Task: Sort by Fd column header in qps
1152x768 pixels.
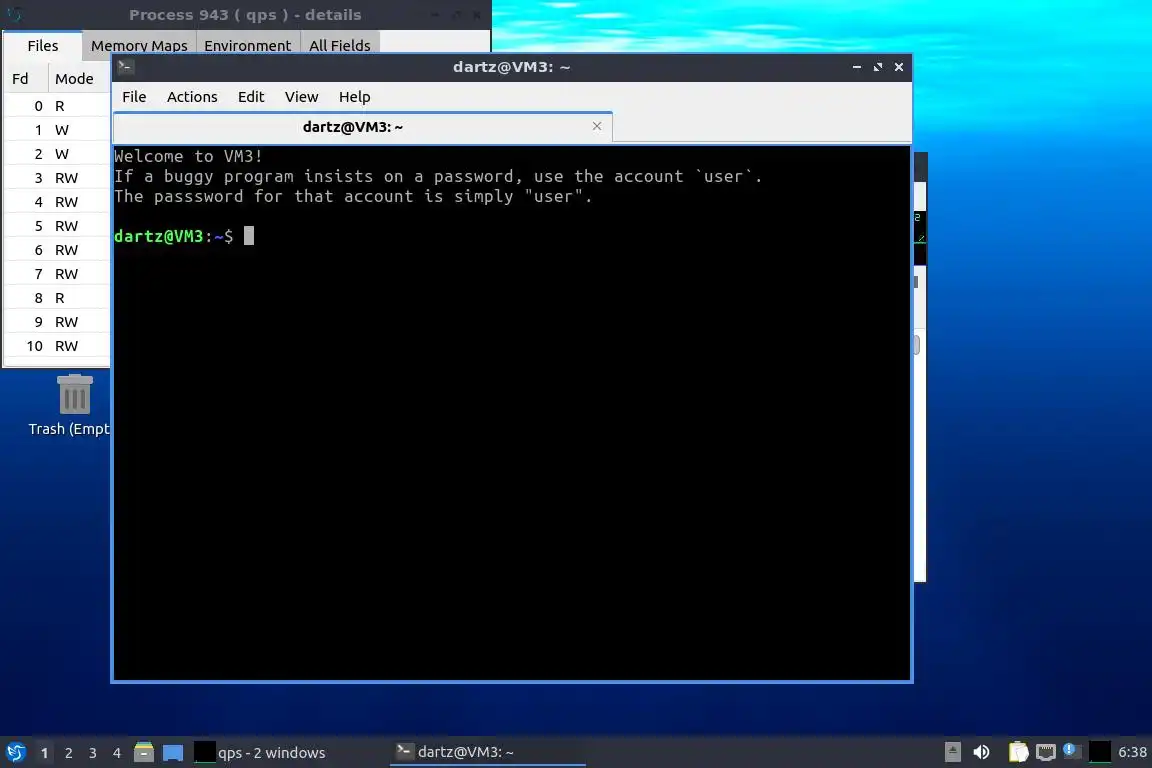Action: (x=26, y=79)
